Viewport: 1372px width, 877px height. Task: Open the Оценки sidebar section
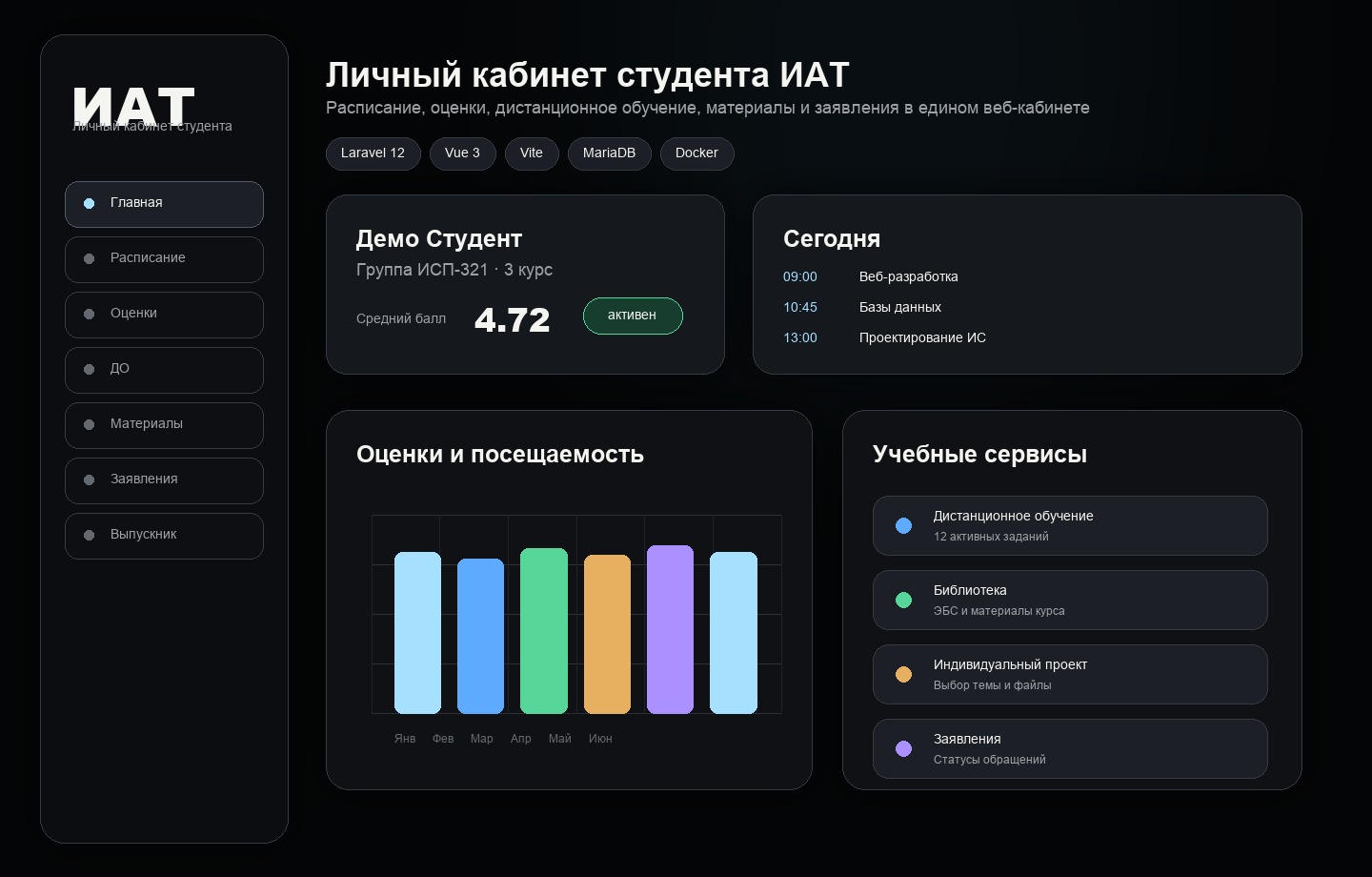coord(164,315)
